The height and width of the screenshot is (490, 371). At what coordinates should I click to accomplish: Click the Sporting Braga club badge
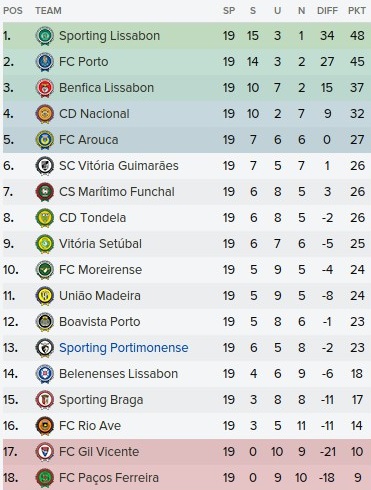[45, 400]
